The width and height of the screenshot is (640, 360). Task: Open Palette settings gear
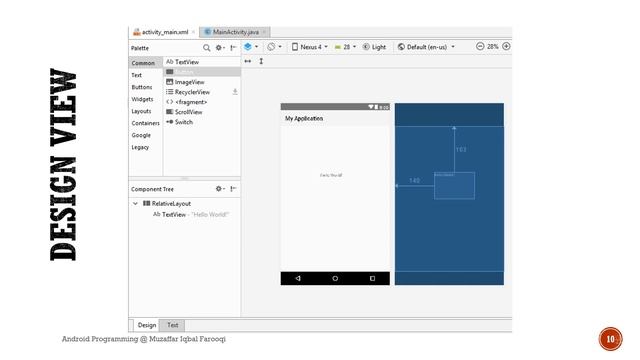pos(220,48)
